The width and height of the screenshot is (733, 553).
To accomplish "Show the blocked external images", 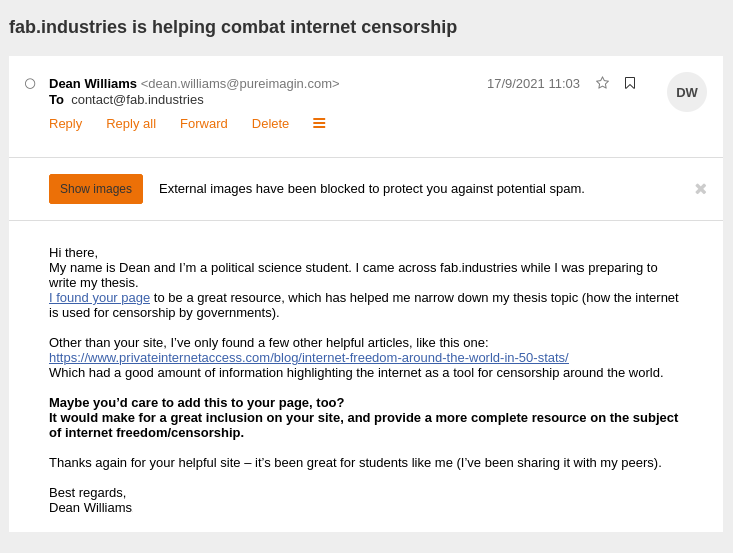I will [96, 189].
